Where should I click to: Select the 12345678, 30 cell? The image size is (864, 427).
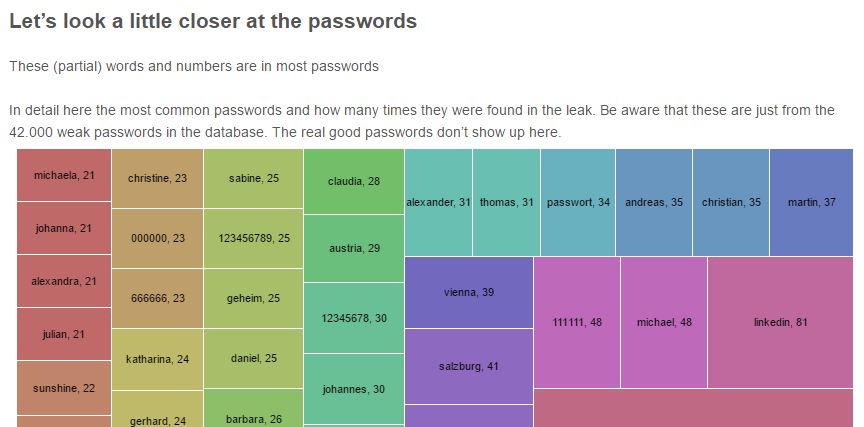click(x=354, y=318)
